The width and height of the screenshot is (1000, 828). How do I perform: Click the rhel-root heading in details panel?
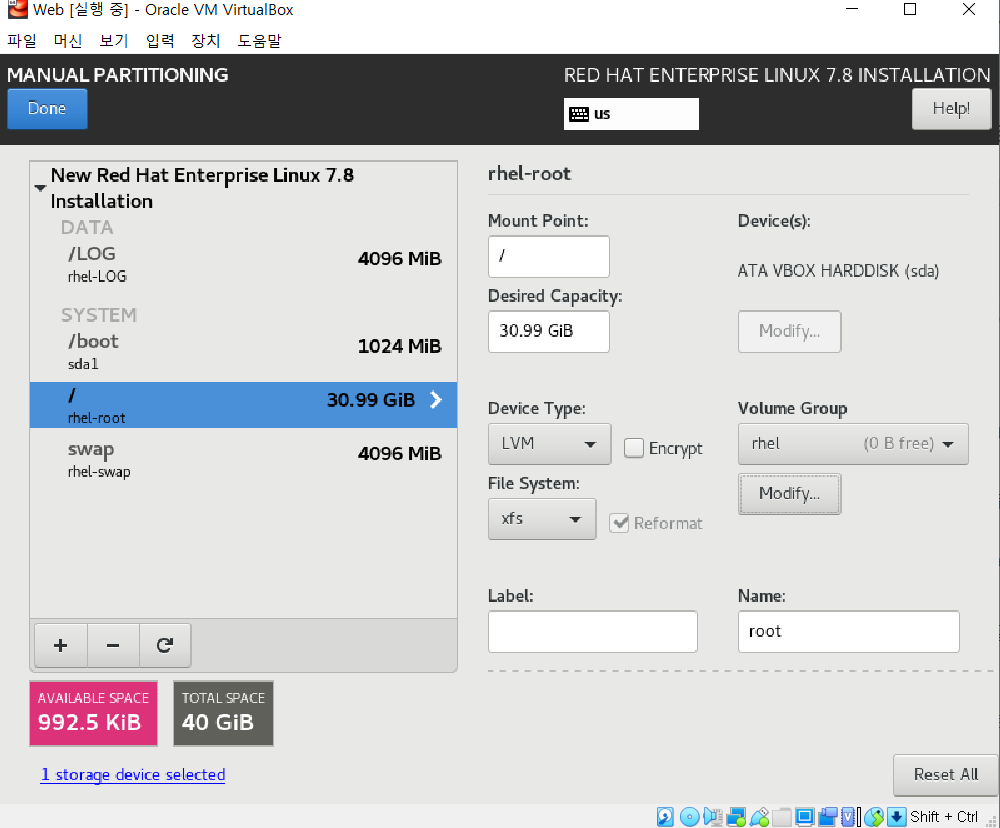tap(529, 174)
